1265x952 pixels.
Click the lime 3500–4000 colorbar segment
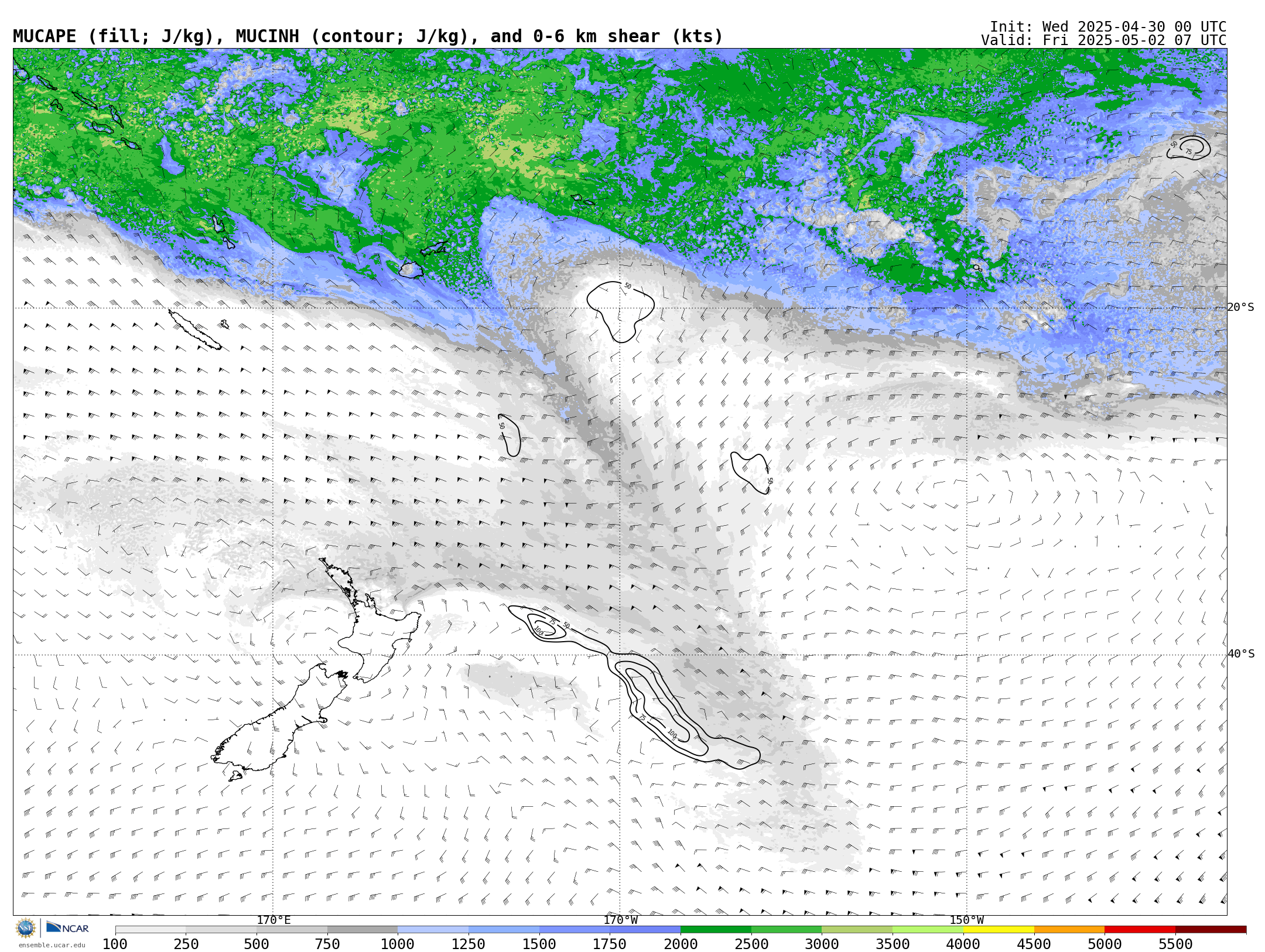tap(928, 930)
